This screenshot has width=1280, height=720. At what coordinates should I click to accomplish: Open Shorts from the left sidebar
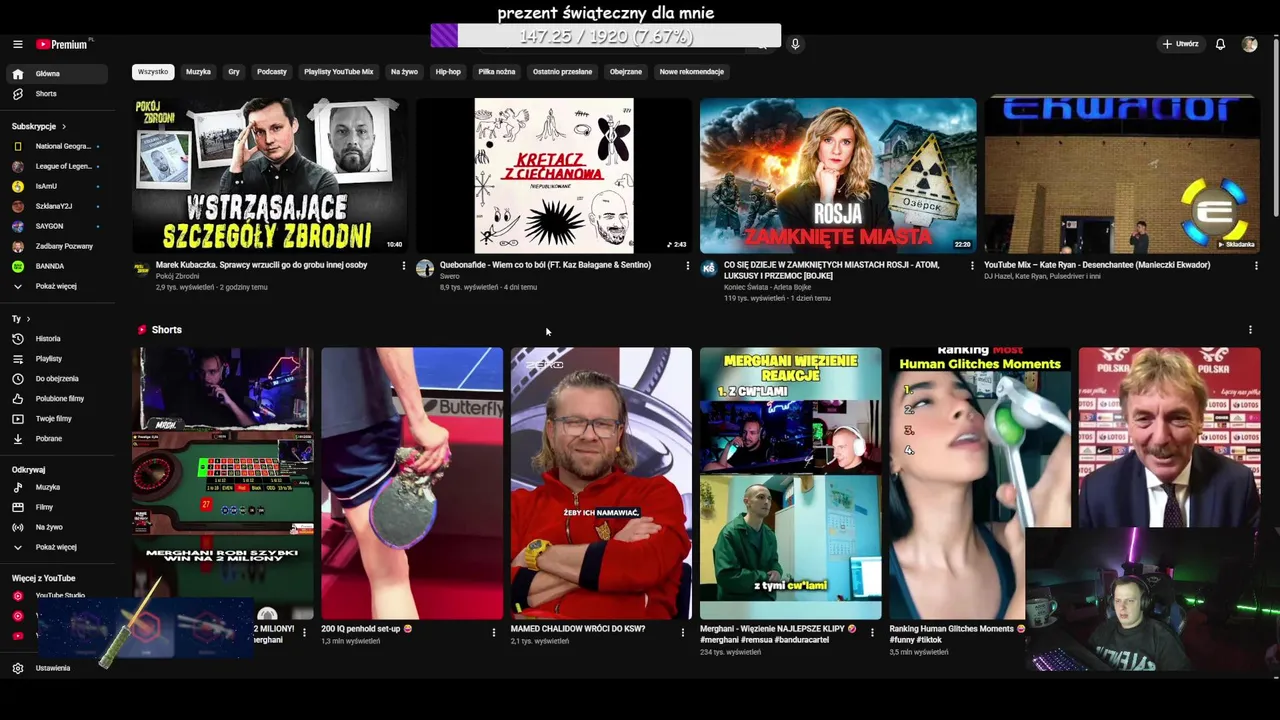pyautogui.click(x=58, y=94)
